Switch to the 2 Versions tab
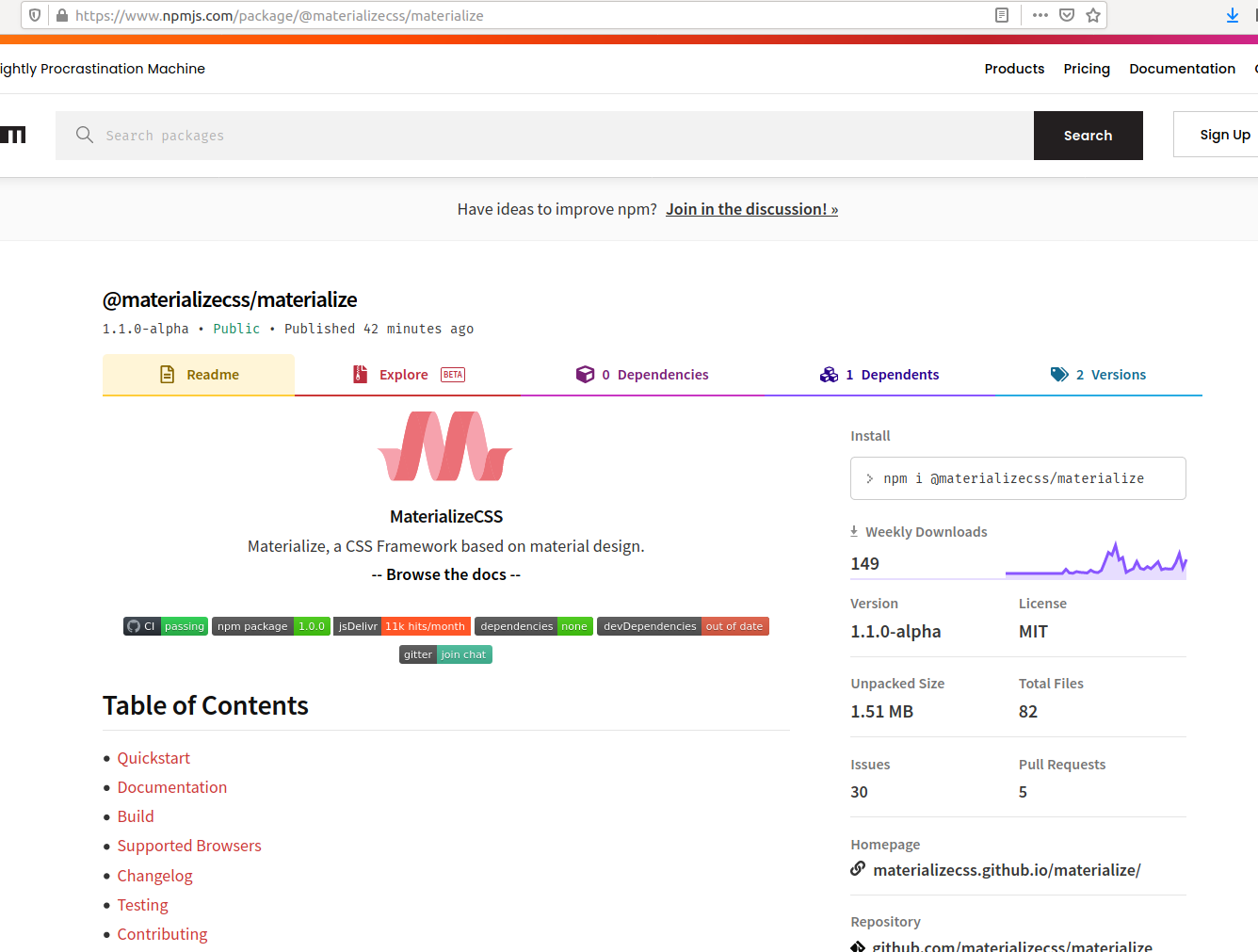The width and height of the screenshot is (1258, 952). click(x=1098, y=375)
